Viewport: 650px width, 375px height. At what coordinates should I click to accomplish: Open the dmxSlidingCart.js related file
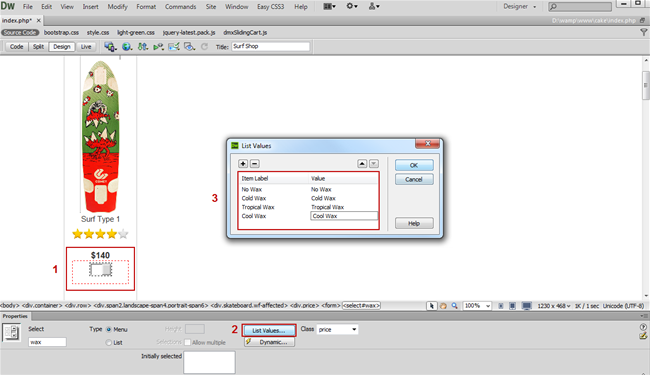pyautogui.click(x=245, y=32)
